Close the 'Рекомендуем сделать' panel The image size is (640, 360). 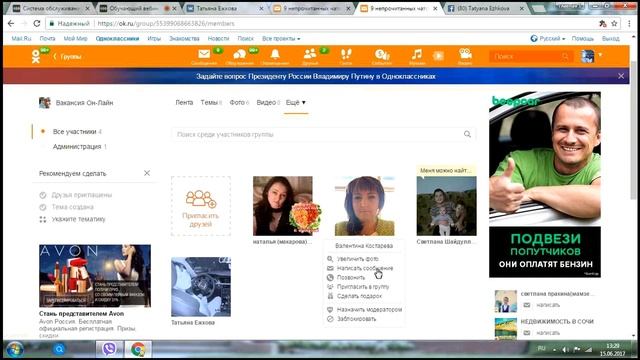(x=147, y=173)
